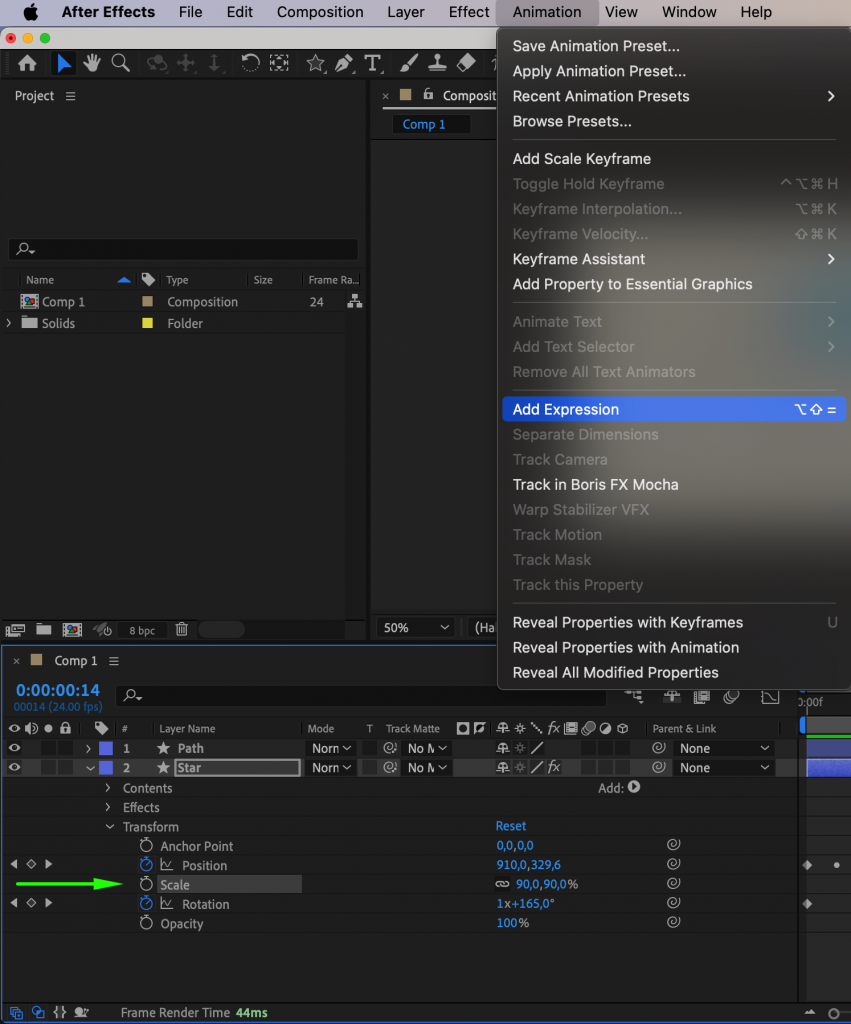Choose Add Expression from the Animation menu
The width and height of the screenshot is (851, 1024).
[565, 409]
